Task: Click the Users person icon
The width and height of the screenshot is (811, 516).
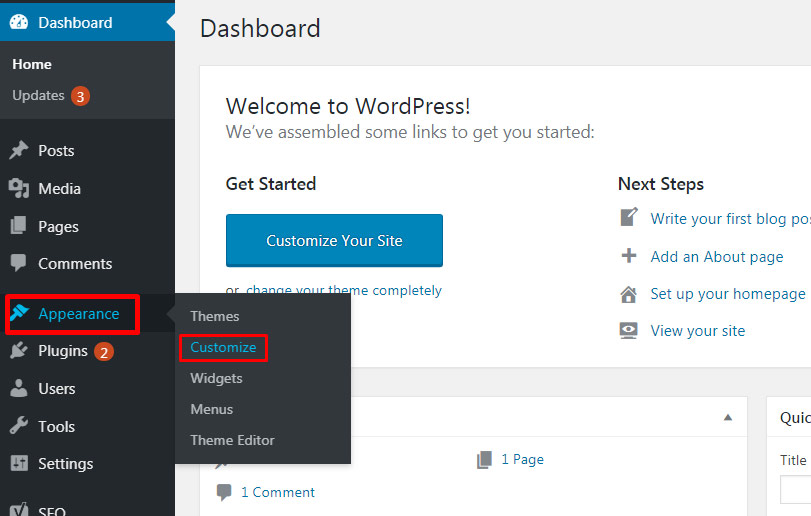Action: tap(19, 388)
